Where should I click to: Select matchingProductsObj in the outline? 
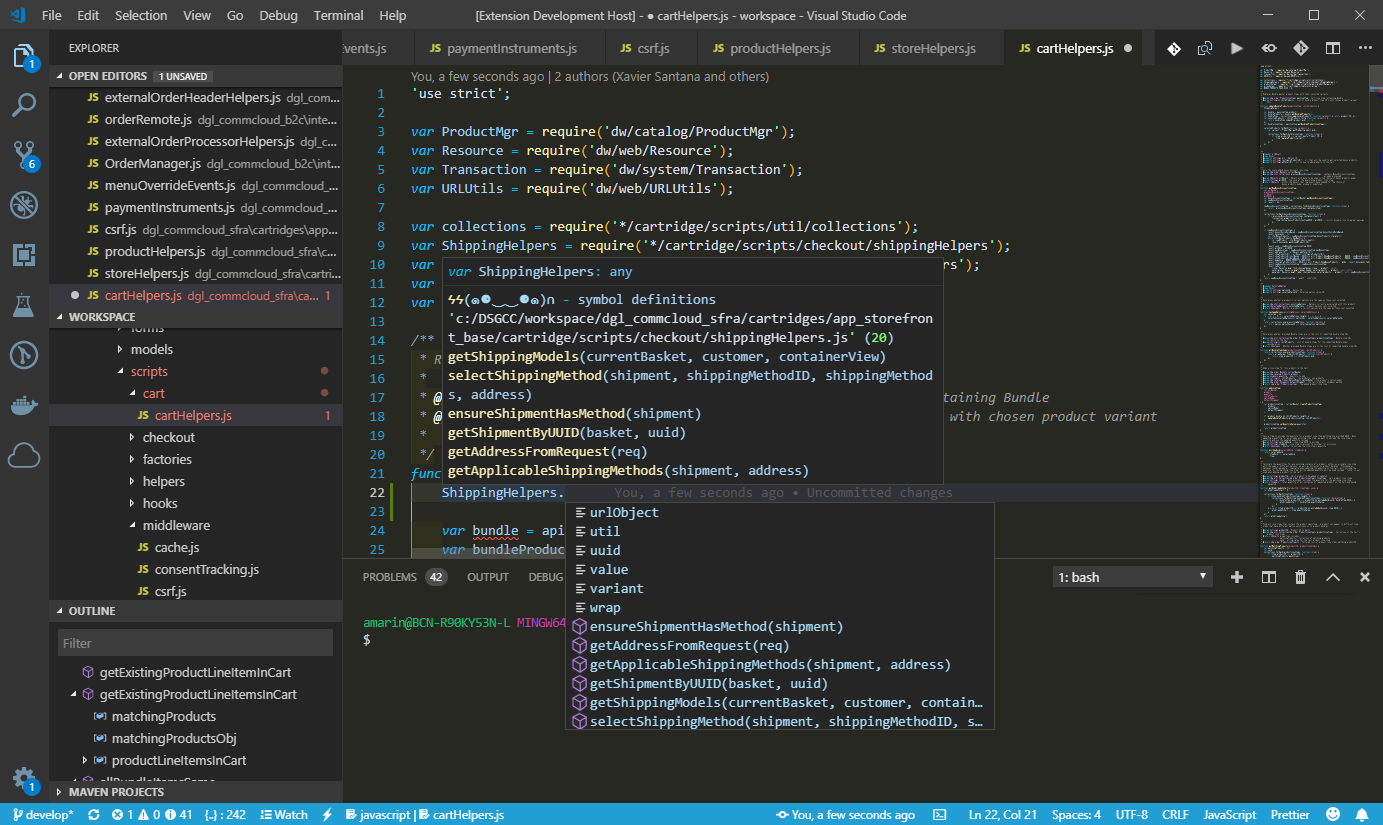point(173,738)
